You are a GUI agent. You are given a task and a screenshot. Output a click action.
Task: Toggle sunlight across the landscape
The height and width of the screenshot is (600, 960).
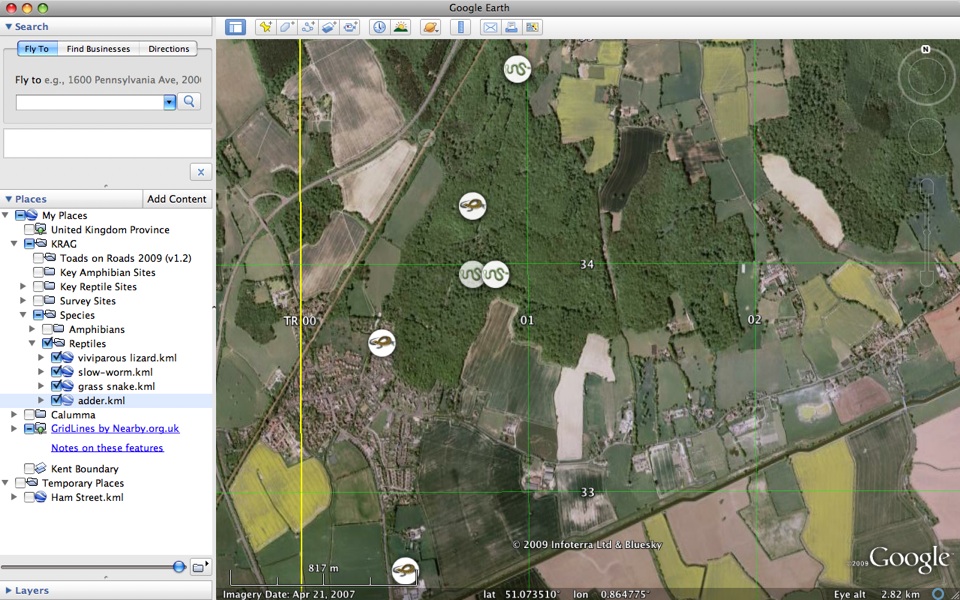click(400, 27)
